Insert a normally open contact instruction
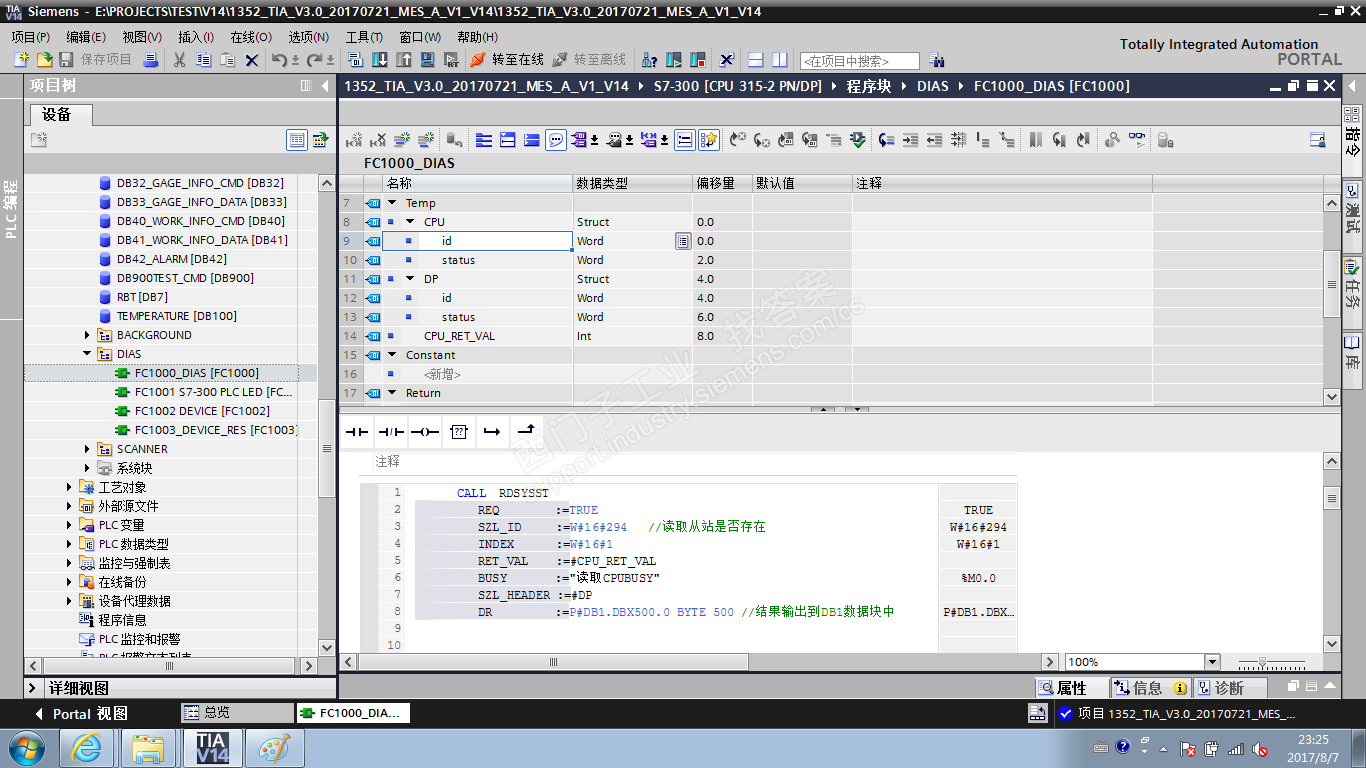The image size is (1366, 768). (357, 432)
